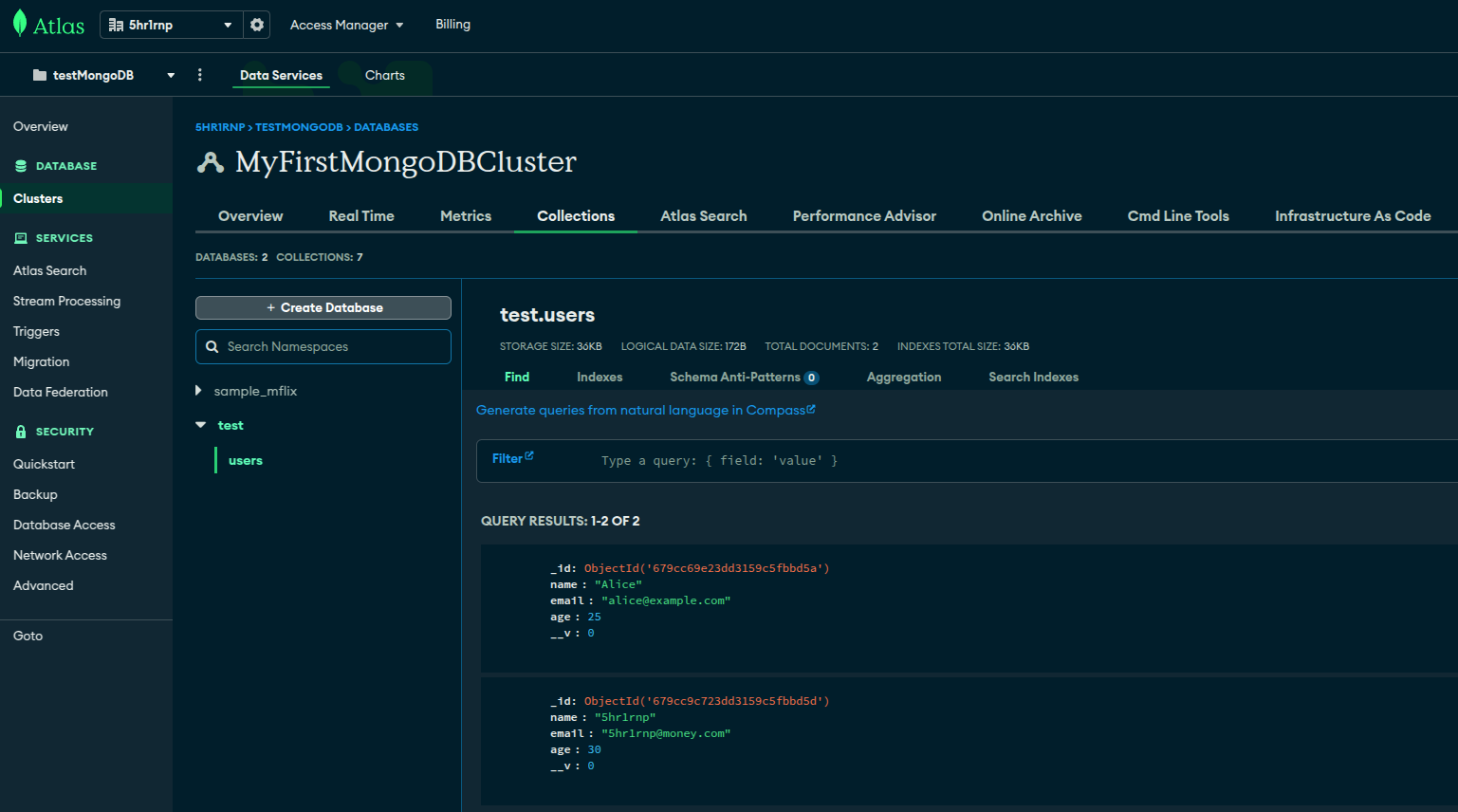Click the age value 25

(594, 617)
